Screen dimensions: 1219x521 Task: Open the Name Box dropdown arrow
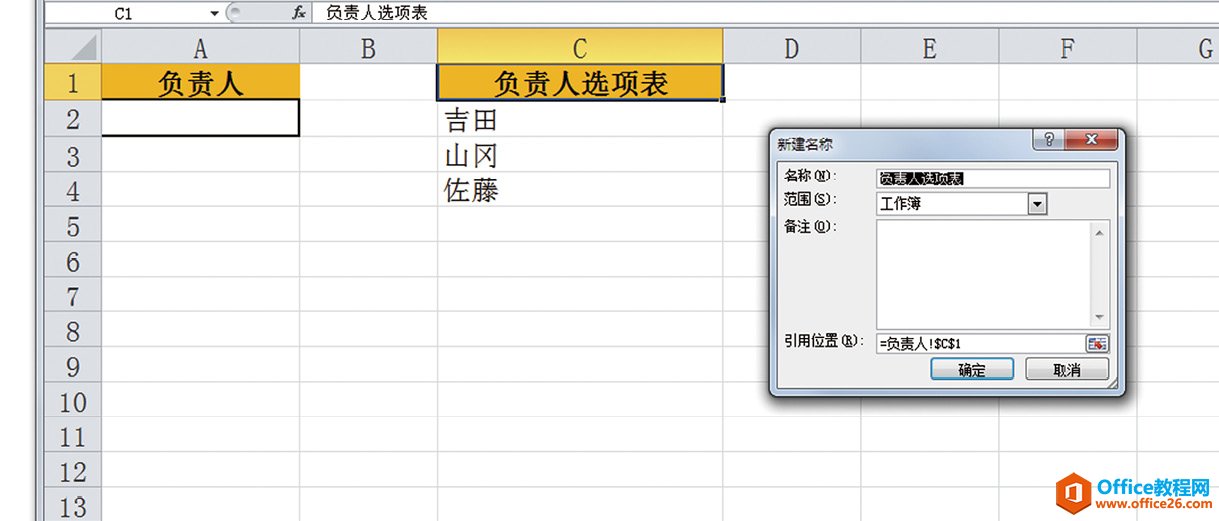click(214, 13)
